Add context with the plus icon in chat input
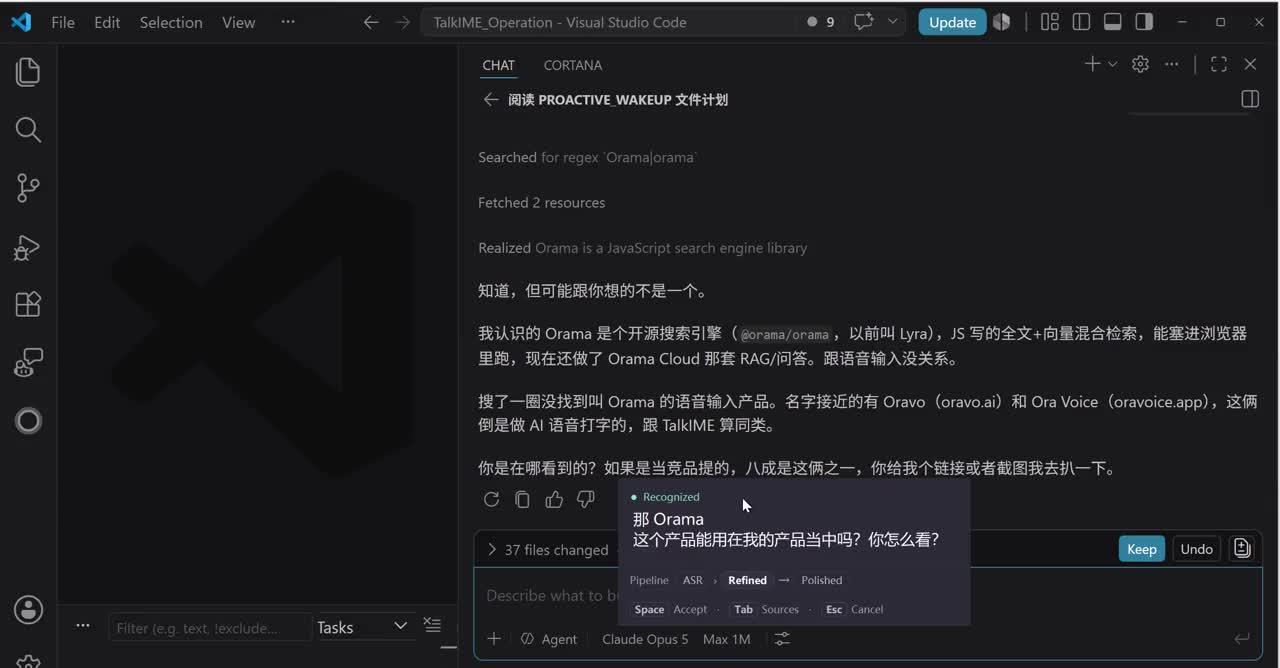The width and height of the screenshot is (1280, 668). (494, 639)
